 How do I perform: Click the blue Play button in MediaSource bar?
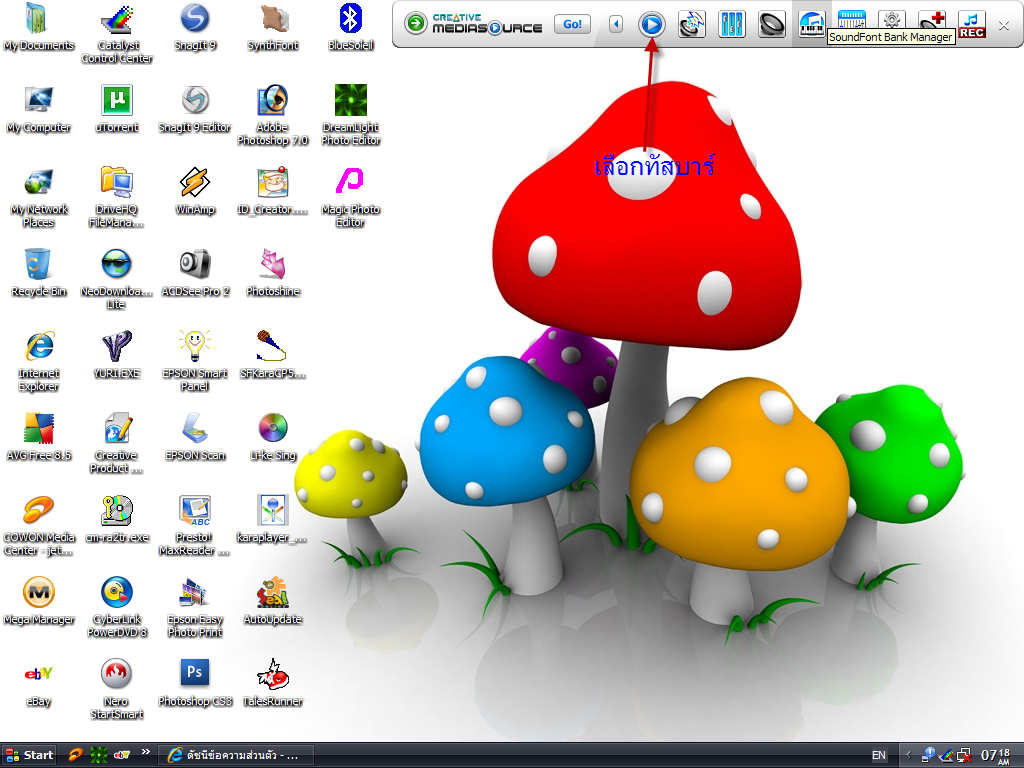click(651, 24)
